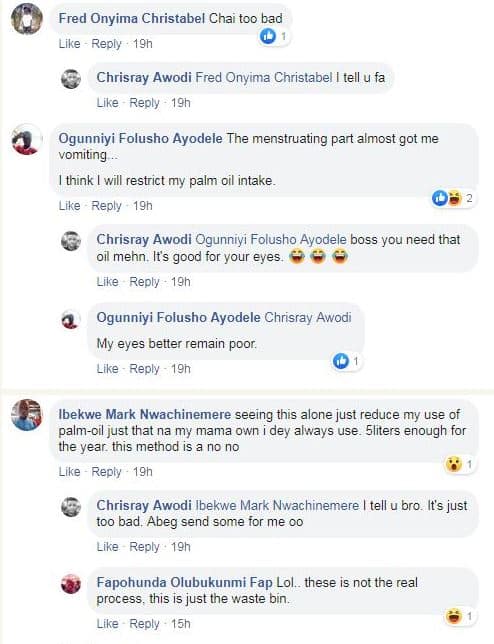The height and width of the screenshot is (644, 494).
Task: Open Fapohunda Olubukunmi Fap's avatar
Action: (71, 584)
